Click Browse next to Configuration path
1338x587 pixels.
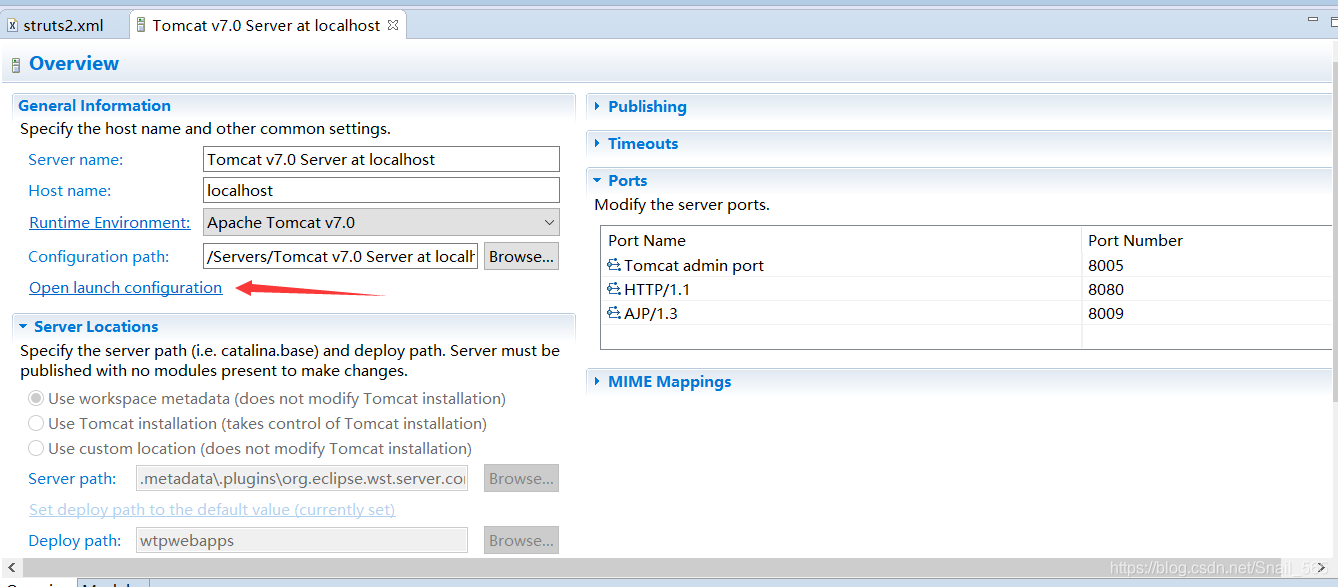(x=521, y=256)
